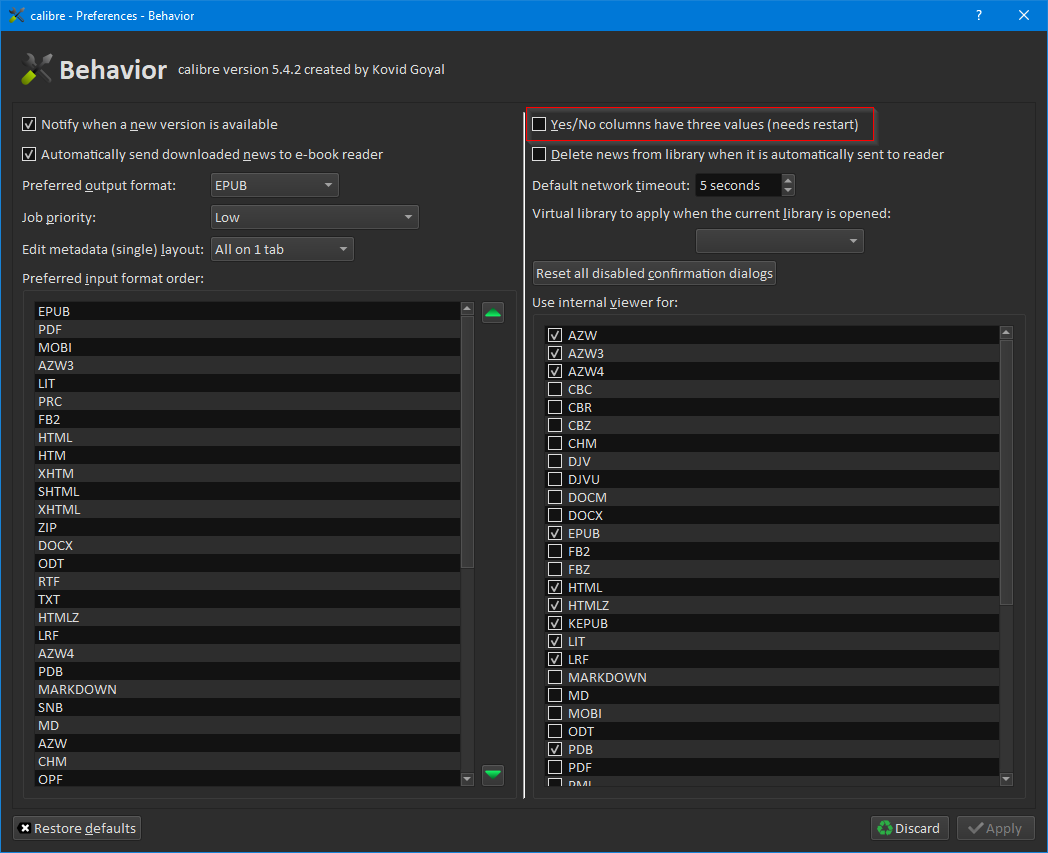
Task: Disable new version notification checkbox
Action: [29, 125]
